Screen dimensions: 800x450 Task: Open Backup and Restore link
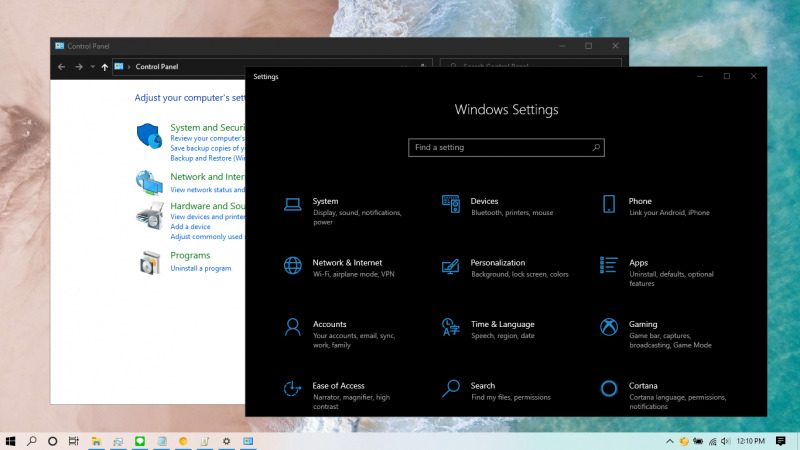click(208, 158)
